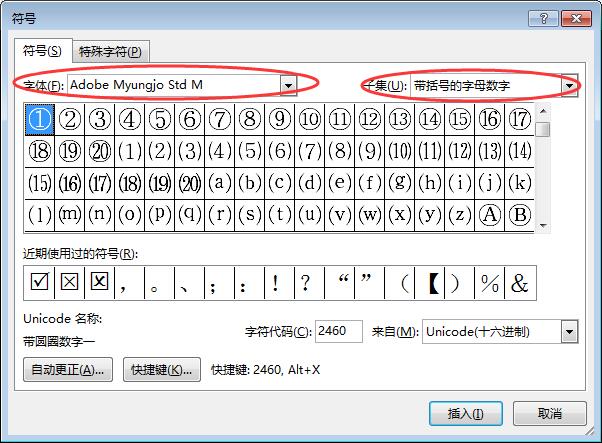Screen dimensions: 602x443
Task: Pick the circled letter B symbol
Action: click(x=520, y=215)
